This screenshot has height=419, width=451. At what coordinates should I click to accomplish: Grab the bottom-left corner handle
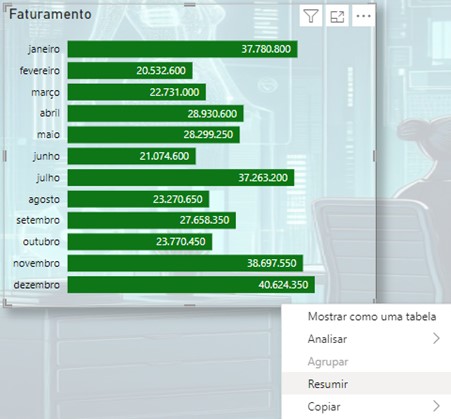tap(6, 304)
